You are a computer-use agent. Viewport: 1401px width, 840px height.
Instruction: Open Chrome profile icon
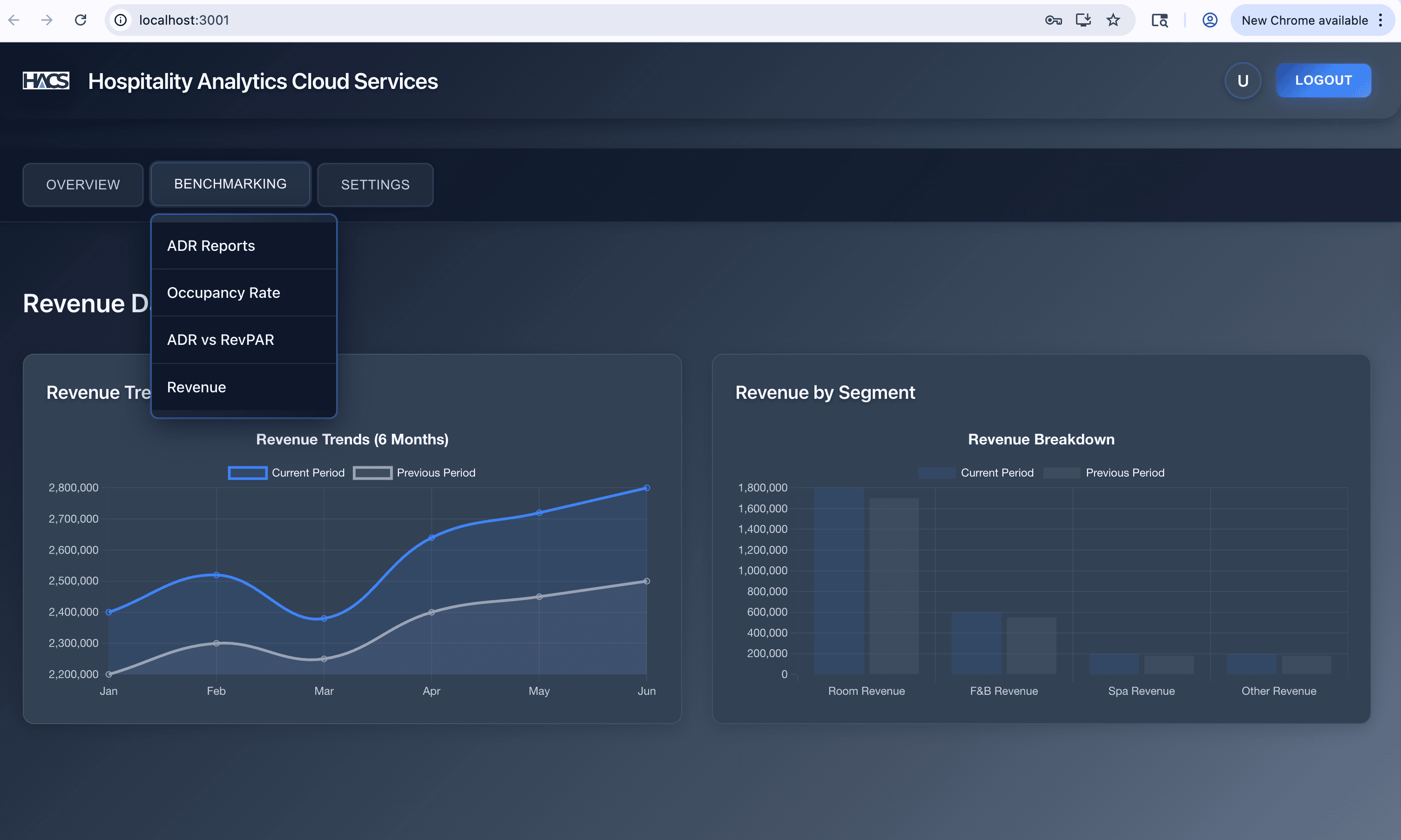click(x=1210, y=20)
